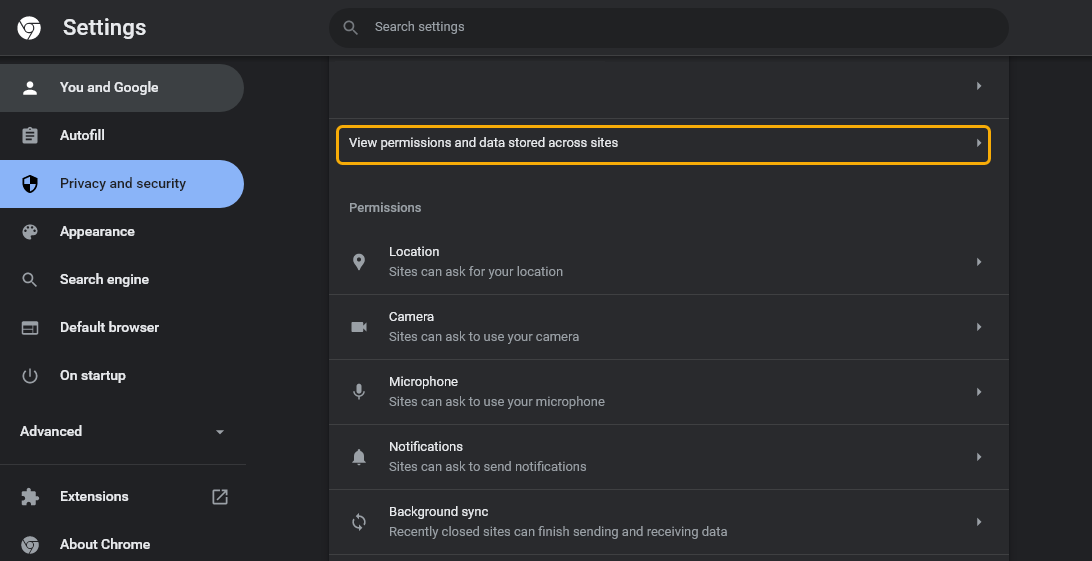Screen dimensions: 1092x561
Task: Click the Background sync arrows icon
Action: coord(359,522)
